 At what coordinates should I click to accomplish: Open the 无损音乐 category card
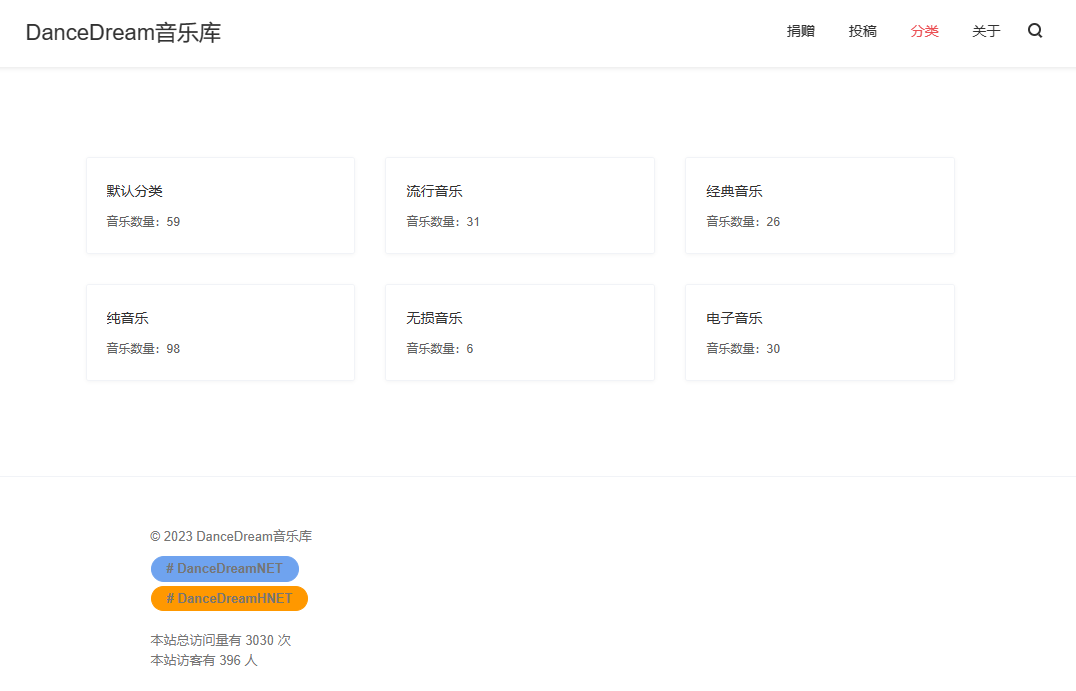click(x=519, y=332)
